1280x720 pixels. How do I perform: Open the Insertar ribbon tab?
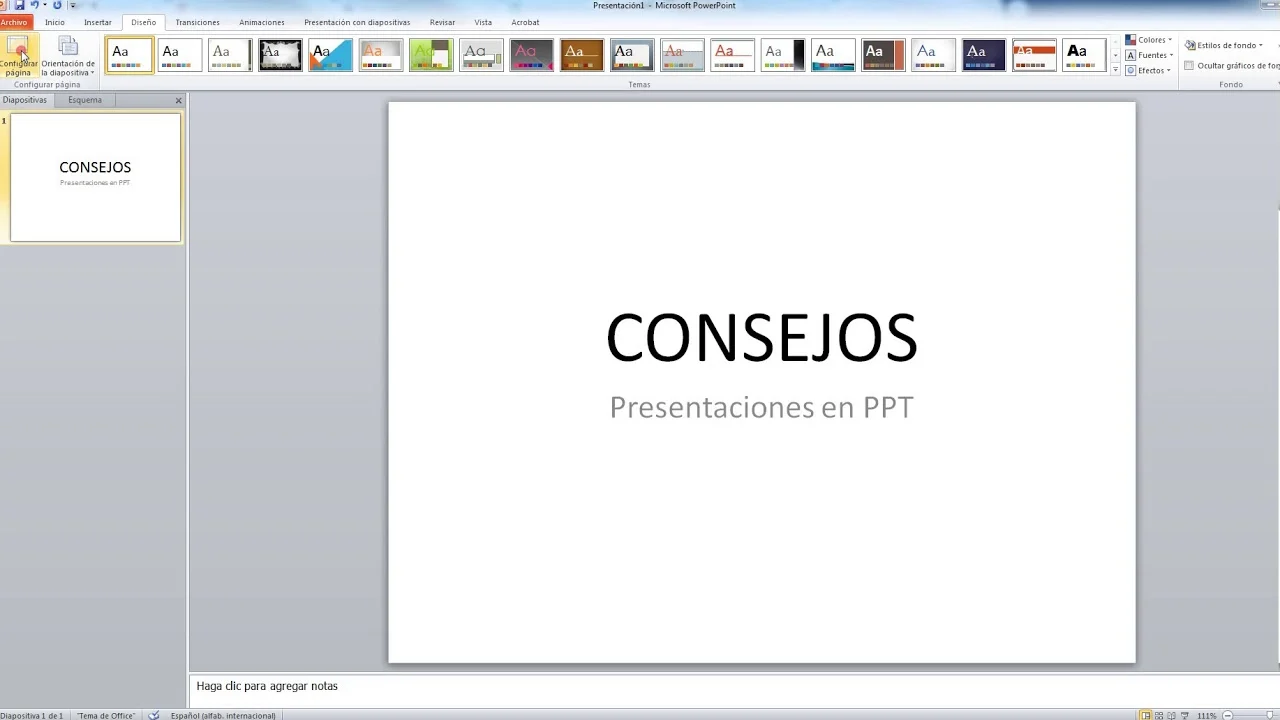tap(98, 22)
